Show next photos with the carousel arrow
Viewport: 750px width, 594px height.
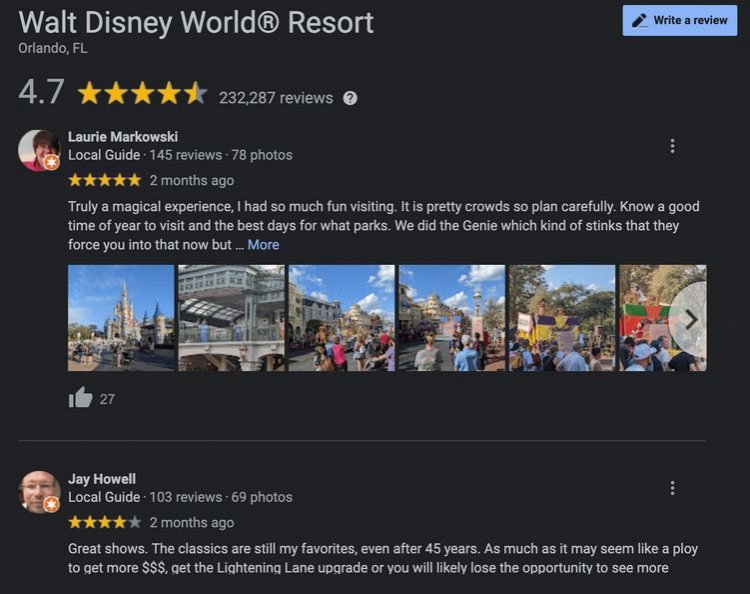[x=690, y=319]
